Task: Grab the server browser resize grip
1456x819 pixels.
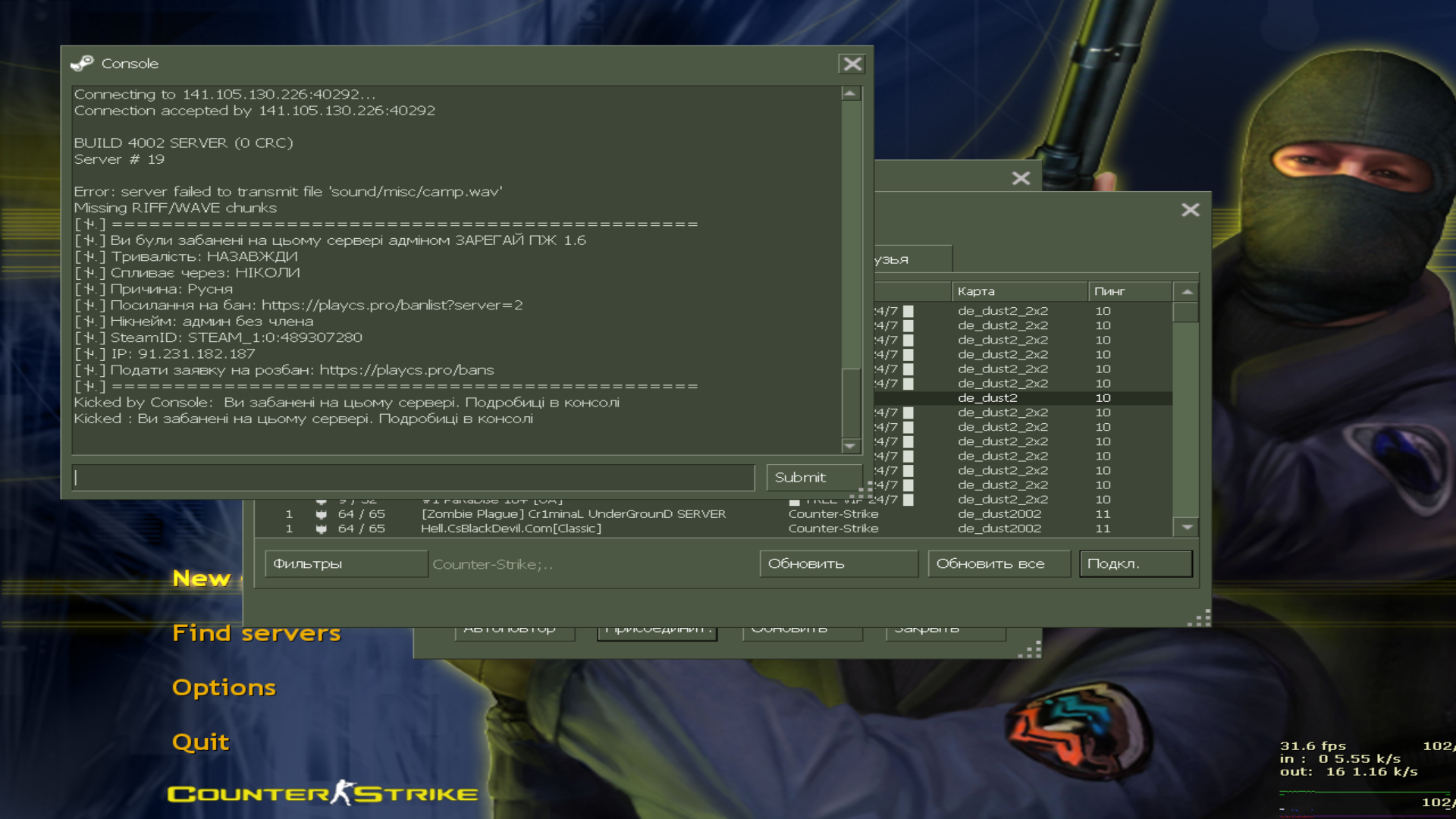Action: 1200,618
